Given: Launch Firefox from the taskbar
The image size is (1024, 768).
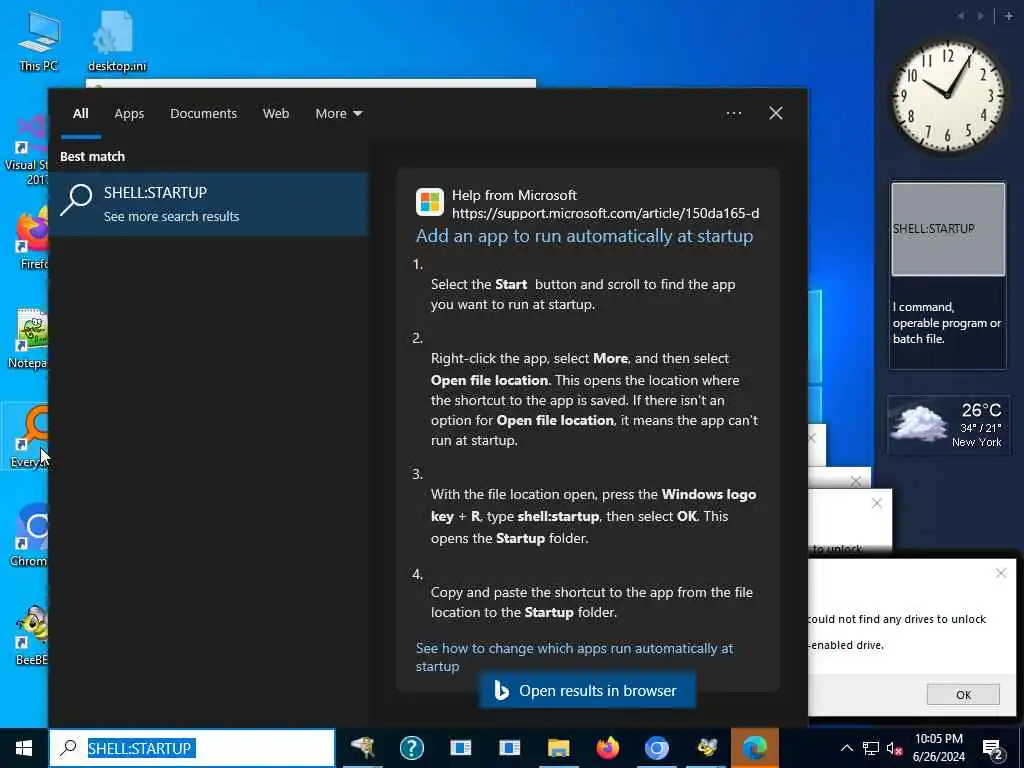Looking at the screenshot, I should click(x=607, y=748).
